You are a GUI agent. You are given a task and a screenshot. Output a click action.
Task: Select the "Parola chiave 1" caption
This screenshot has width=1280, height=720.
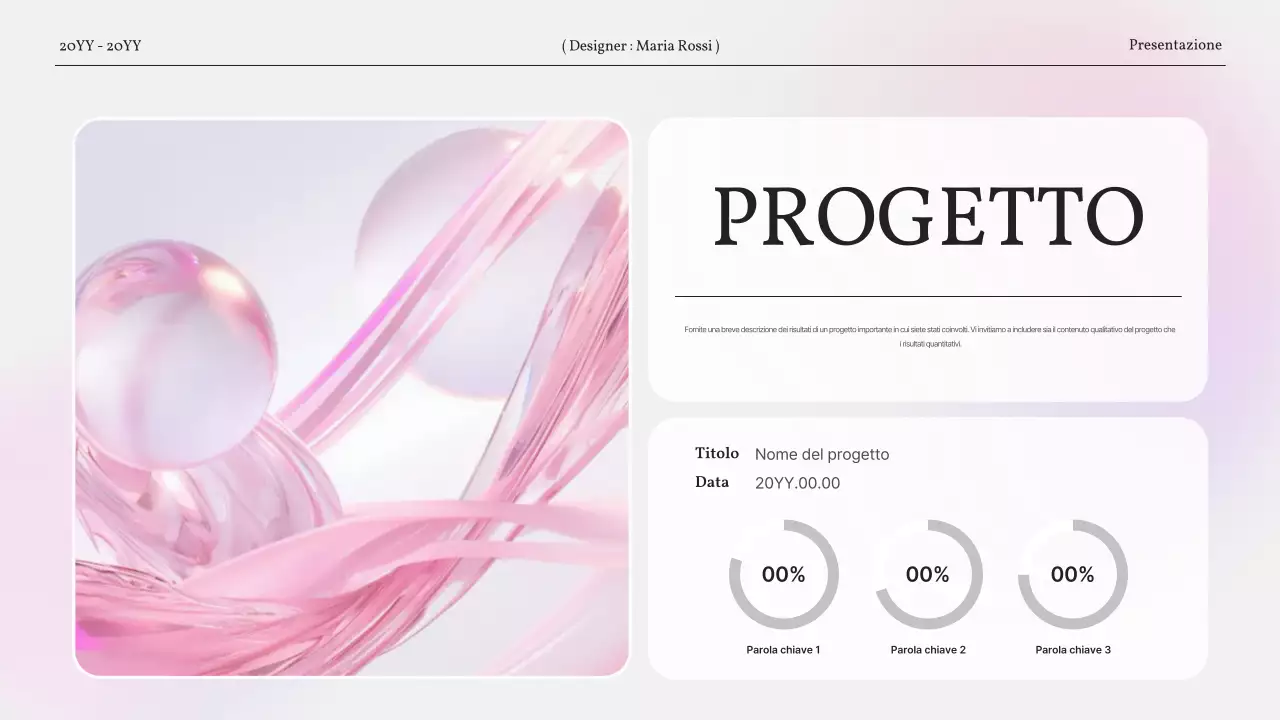pos(783,650)
